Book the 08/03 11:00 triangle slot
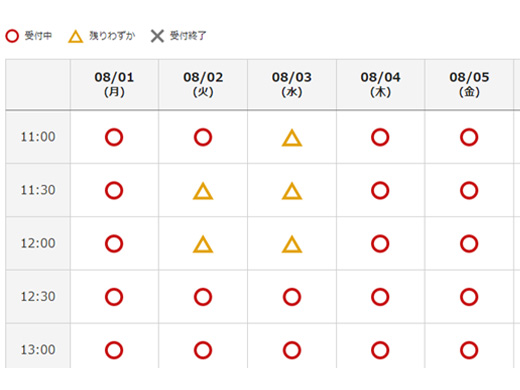520x390 pixels. pos(292,138)
